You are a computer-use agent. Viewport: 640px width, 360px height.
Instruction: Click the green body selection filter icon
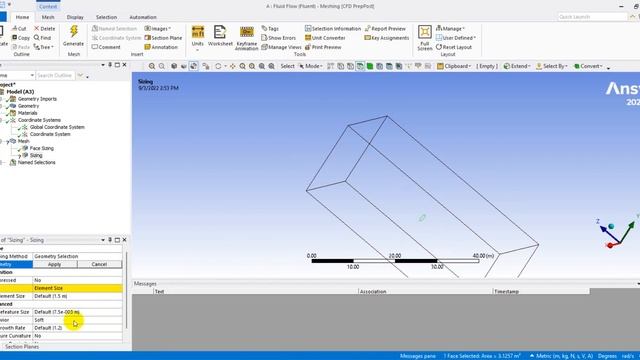point(370,66)
